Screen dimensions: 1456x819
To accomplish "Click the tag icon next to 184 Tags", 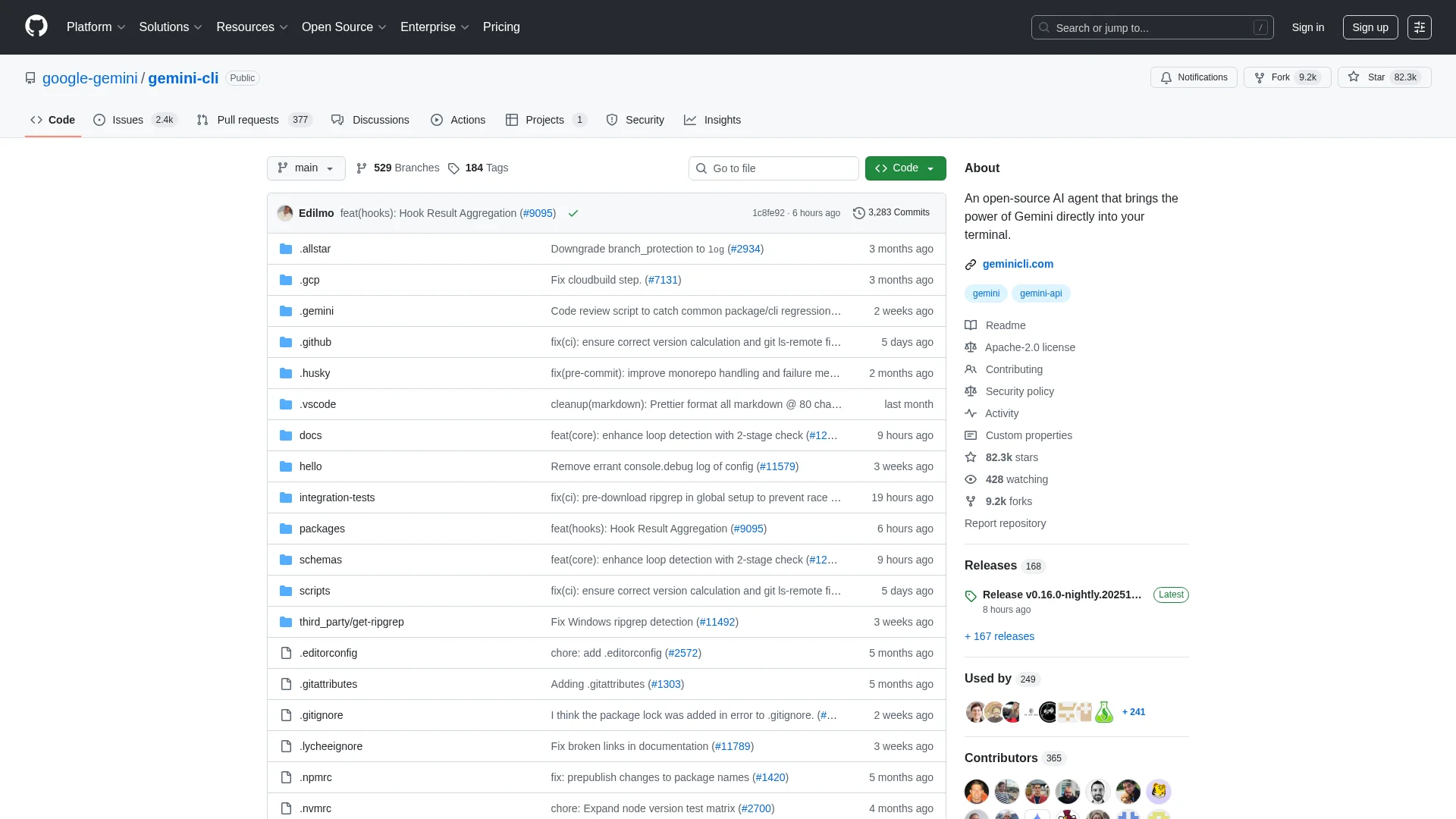I will click(x=453, y=168).
